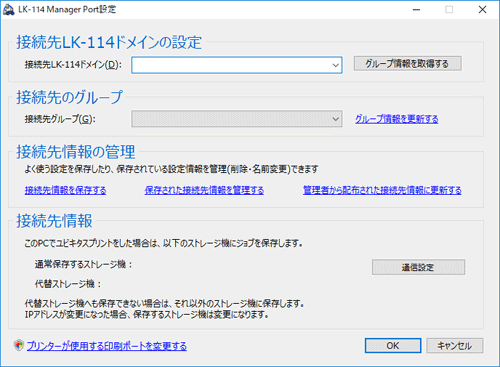Open the 保存された接続先情報を管理する link
The height and width of the screenshot is (367, 500).
point(204,190)
